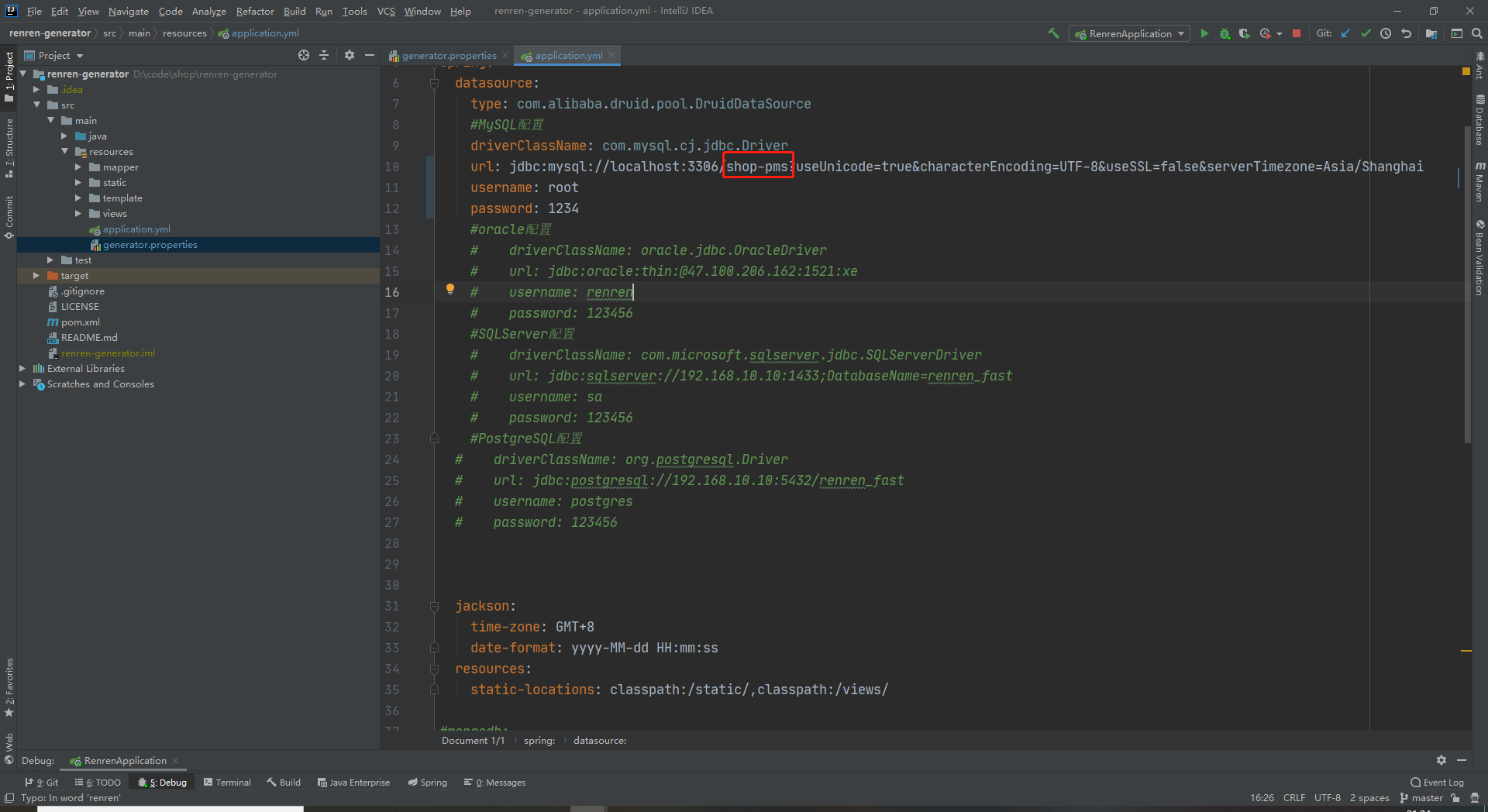The image size is (1488, 812).
Task: Change UTF-8 file encoding in status bar
Action: pos(1327,798)
